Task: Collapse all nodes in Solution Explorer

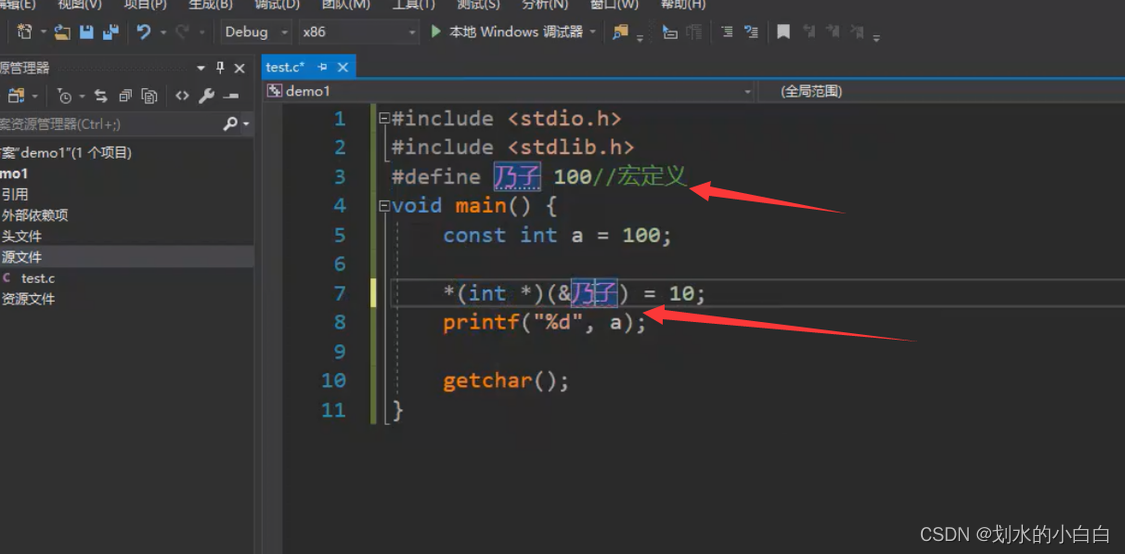Action: [x=126, y=96]
